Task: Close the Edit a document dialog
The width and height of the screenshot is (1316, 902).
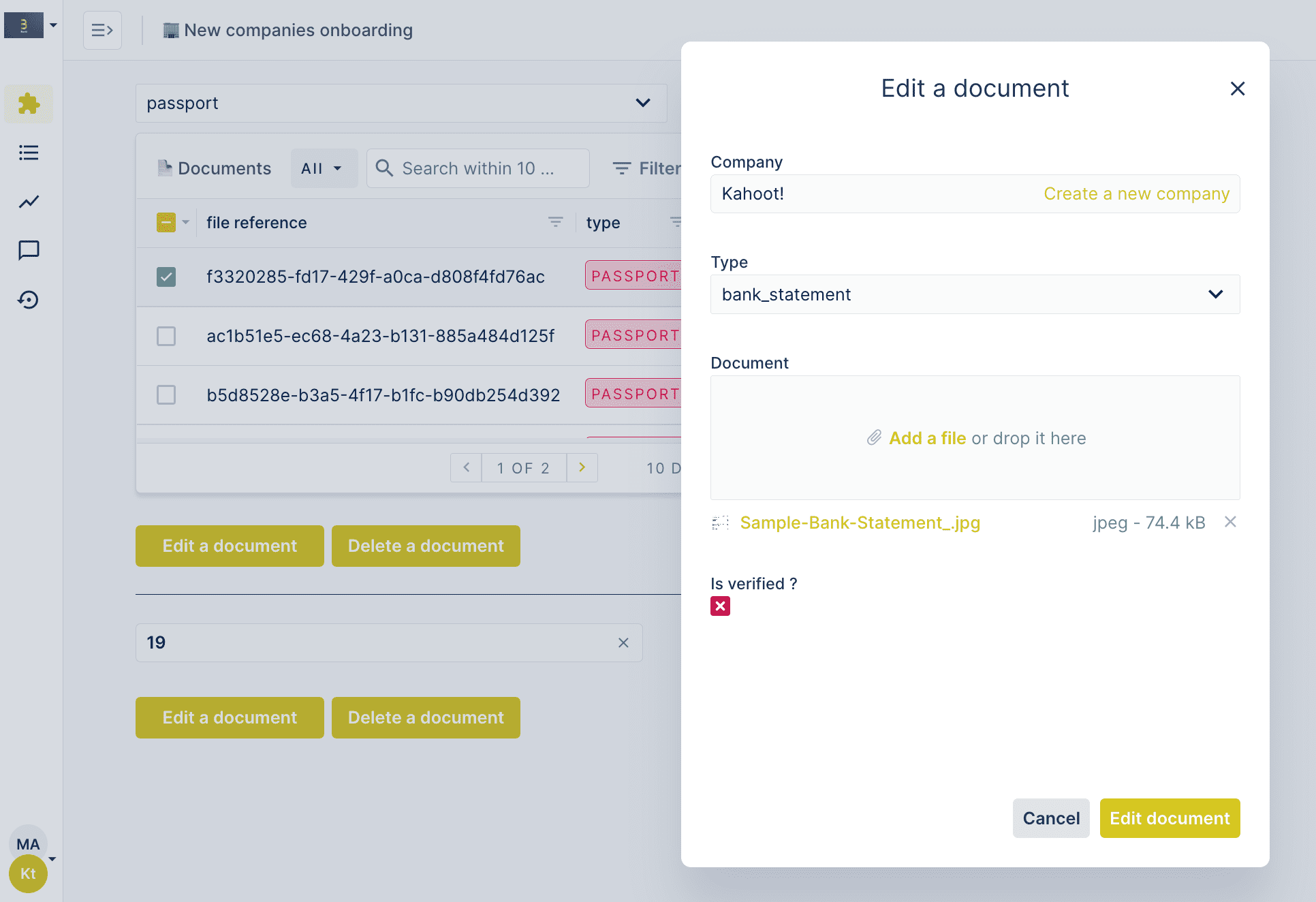Action: pyautogui.click(x=1238, y=89)
